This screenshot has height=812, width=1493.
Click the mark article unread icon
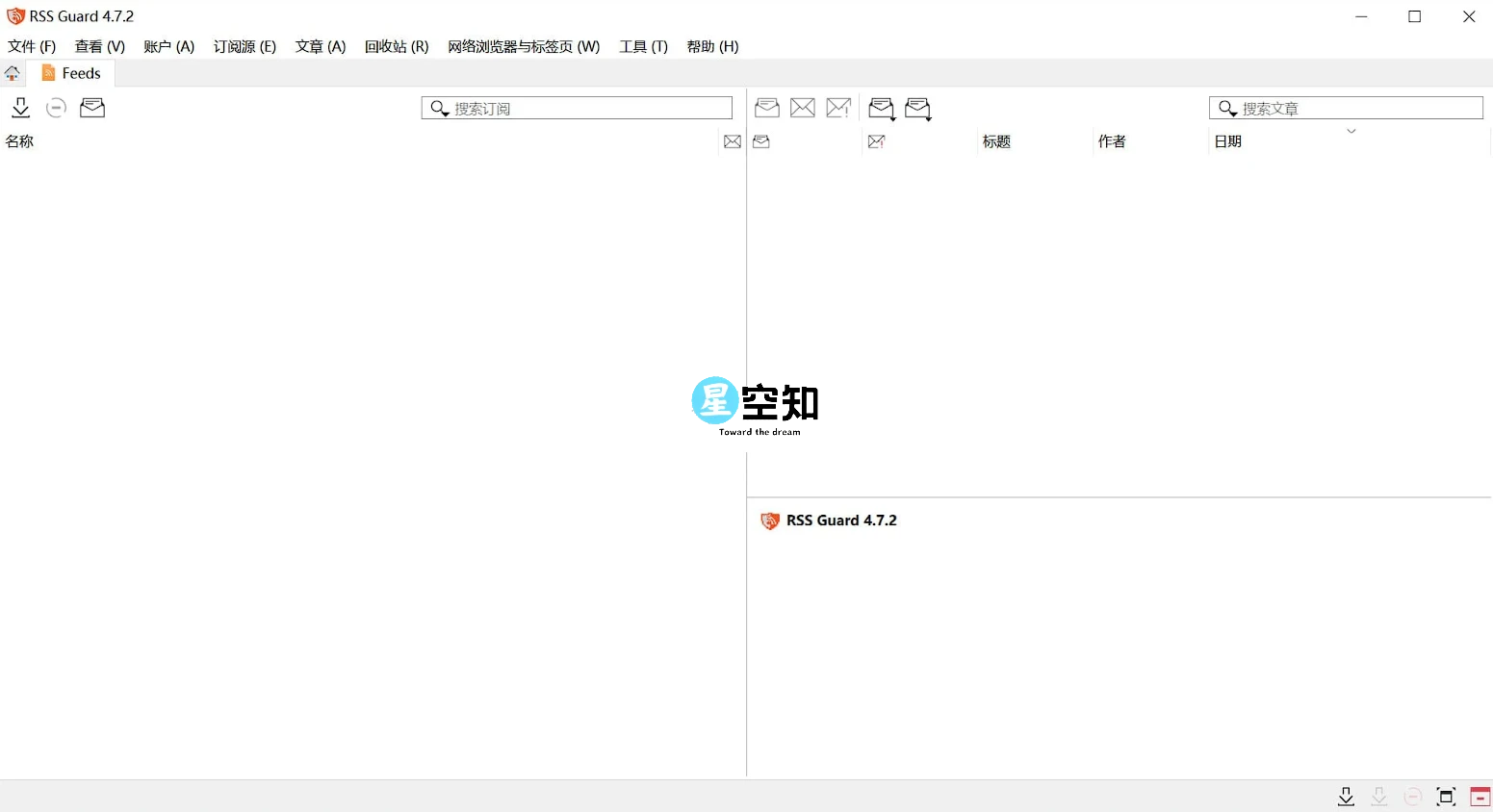pos(803,108)
